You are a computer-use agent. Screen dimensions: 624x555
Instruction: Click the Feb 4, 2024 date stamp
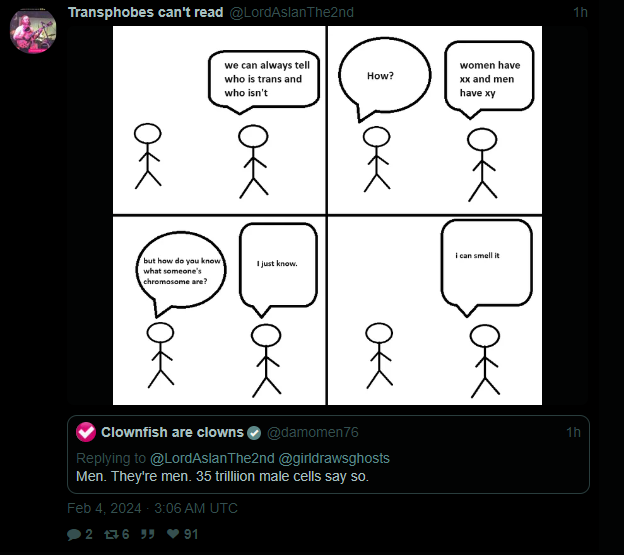(x=152, y=508)
